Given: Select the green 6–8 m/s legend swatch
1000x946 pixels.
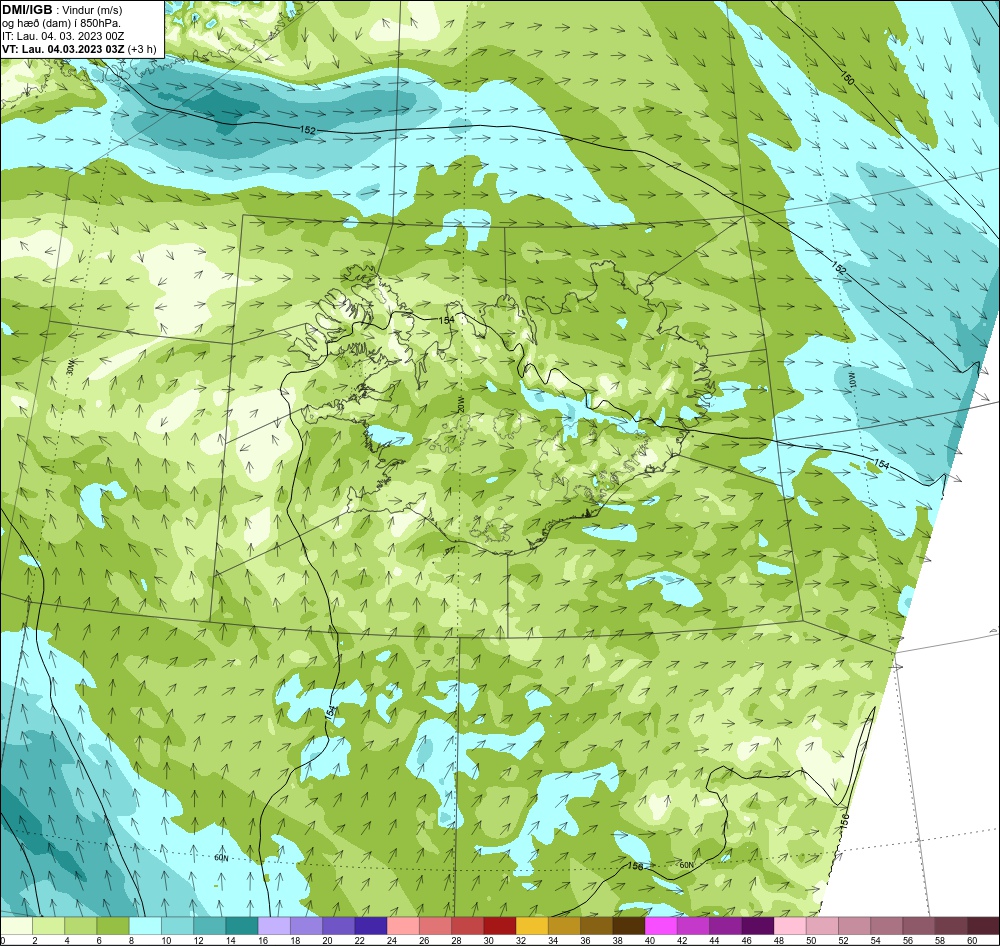Looking at the screenshot, I should pyautogui.click(x=114, y=926).
